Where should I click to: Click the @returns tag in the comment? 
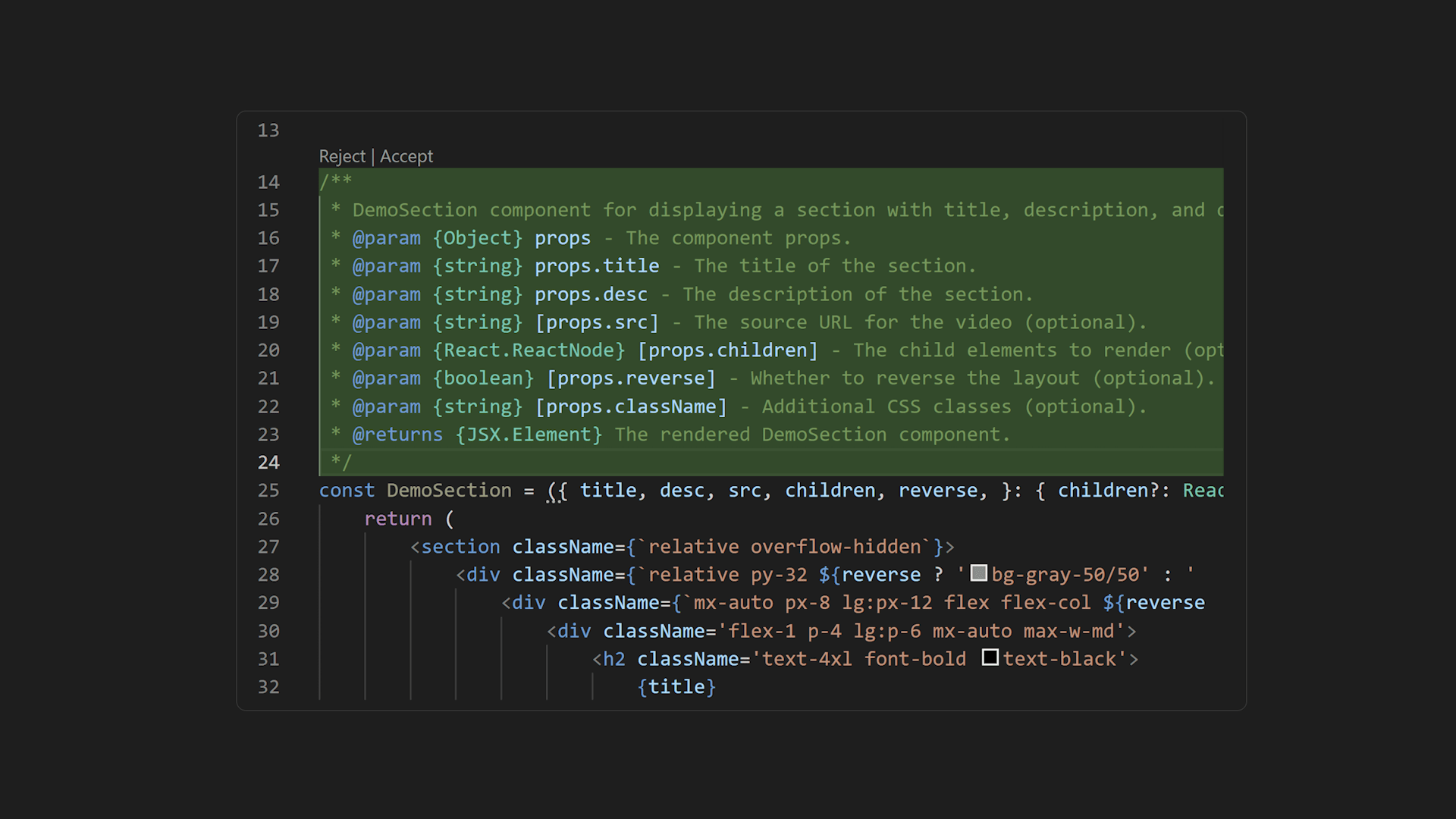pos(397,435)
